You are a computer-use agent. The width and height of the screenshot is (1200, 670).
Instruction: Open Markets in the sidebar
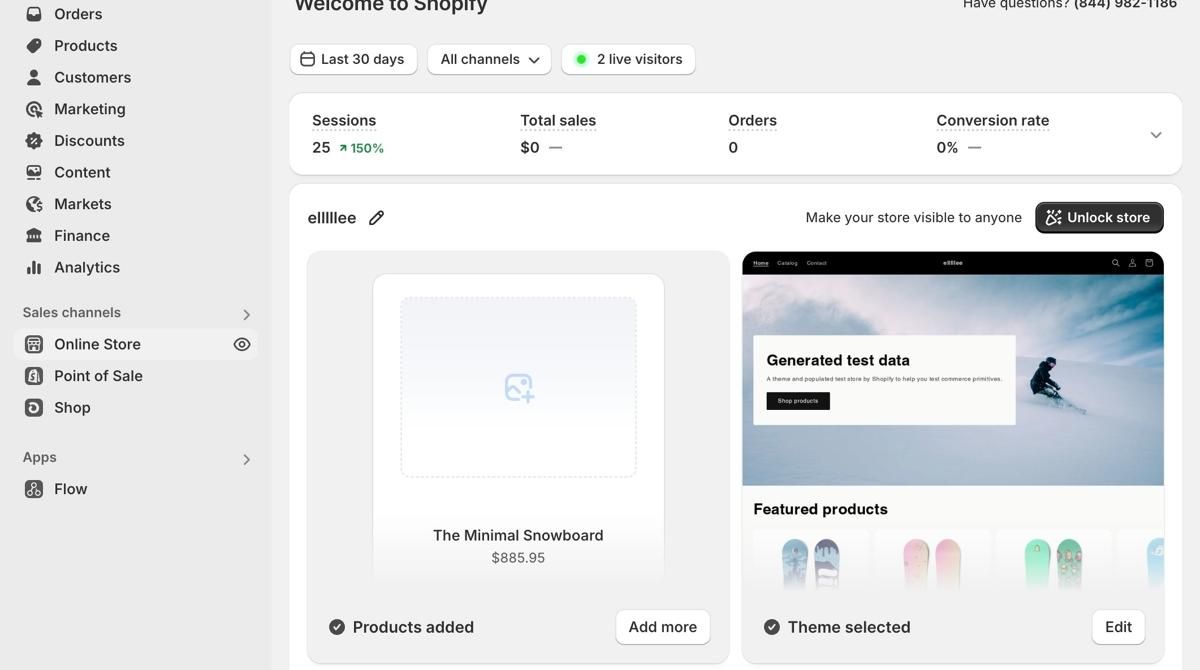[x=136, y=204]
